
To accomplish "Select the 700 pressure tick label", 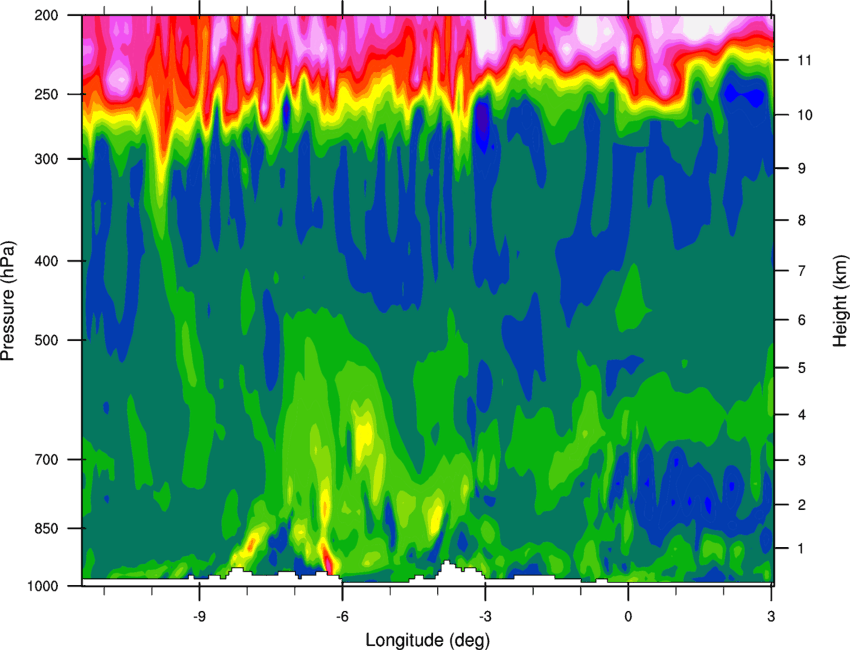I will pos(46,459).
